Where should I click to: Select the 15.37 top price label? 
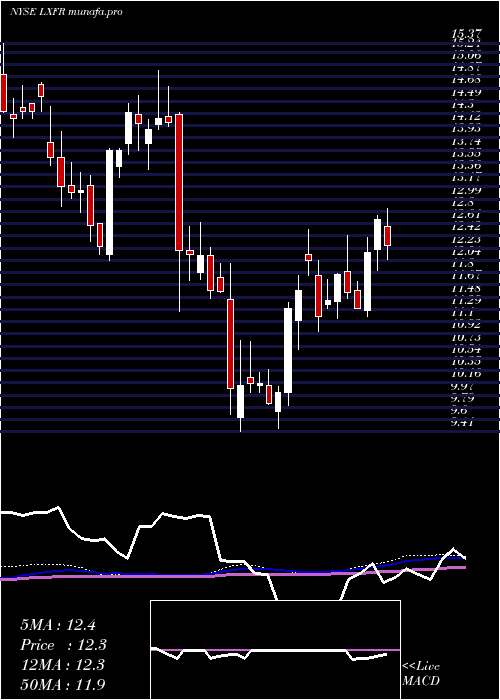466,33
